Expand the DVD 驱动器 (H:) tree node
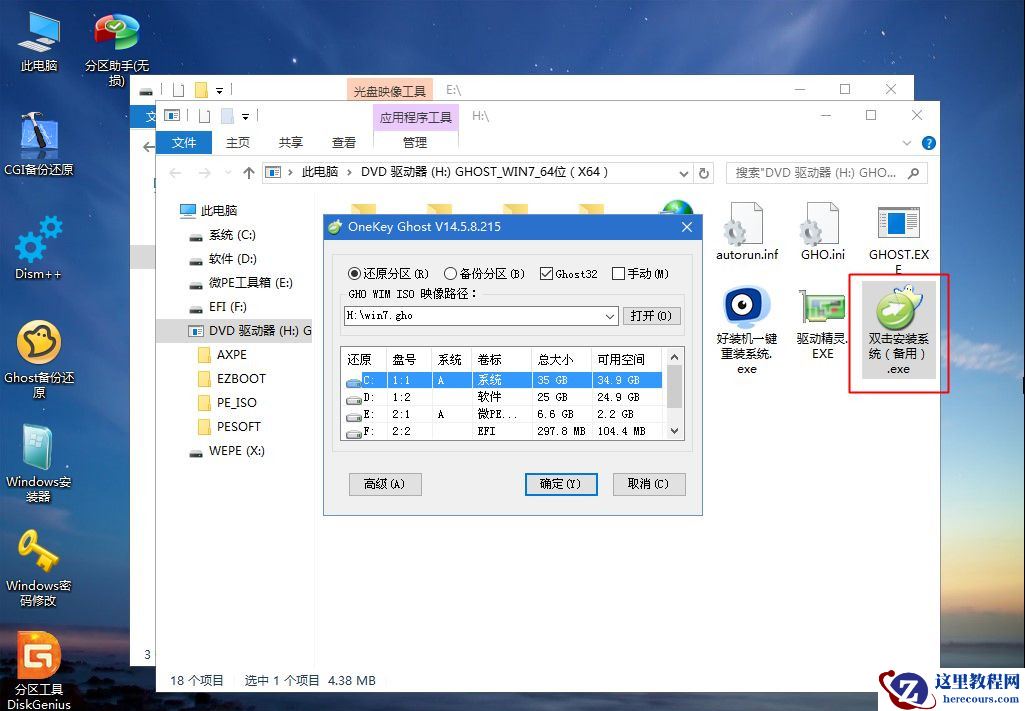The width and height of the screenshot is (1025, 711). pos(182,330)
